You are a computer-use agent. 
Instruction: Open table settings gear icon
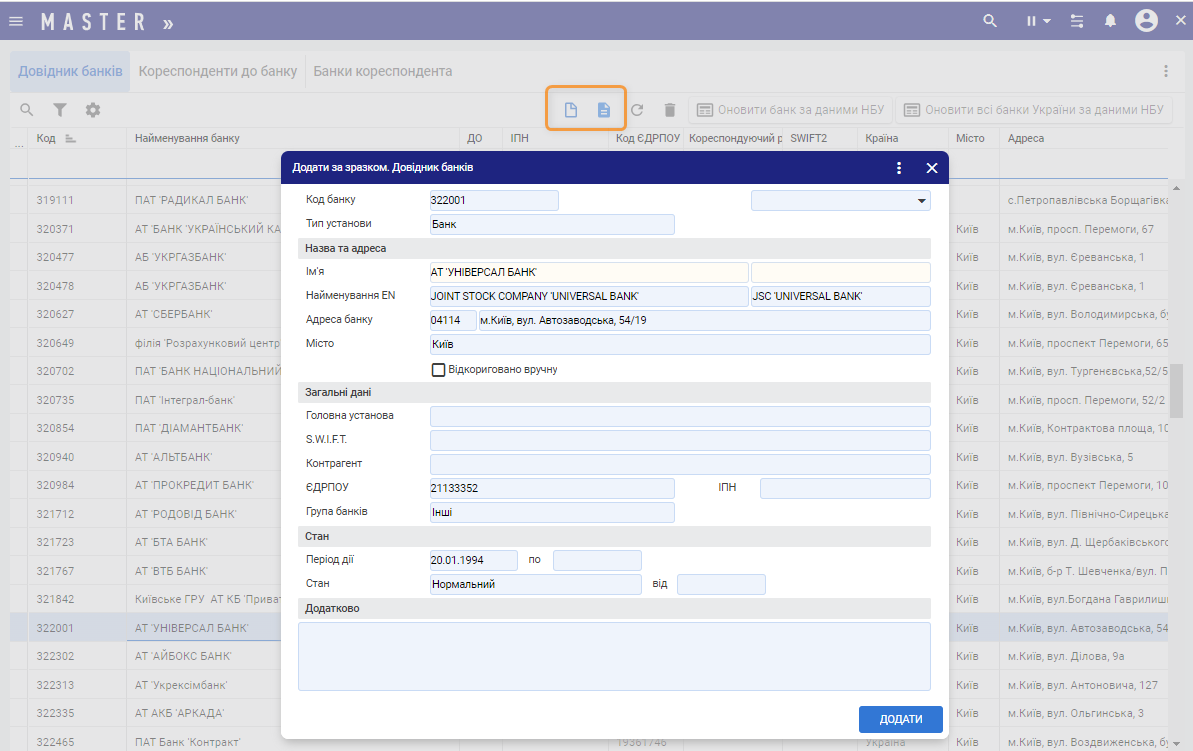tap(93, 110)
